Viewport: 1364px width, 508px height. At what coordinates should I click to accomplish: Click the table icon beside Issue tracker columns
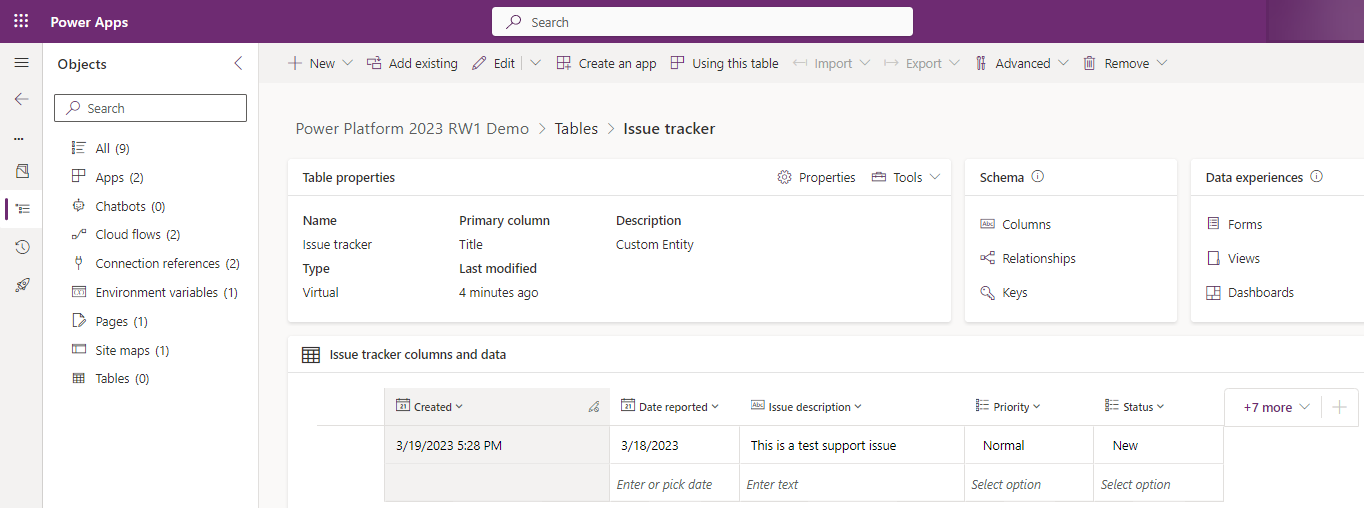(x=311, y=354)
